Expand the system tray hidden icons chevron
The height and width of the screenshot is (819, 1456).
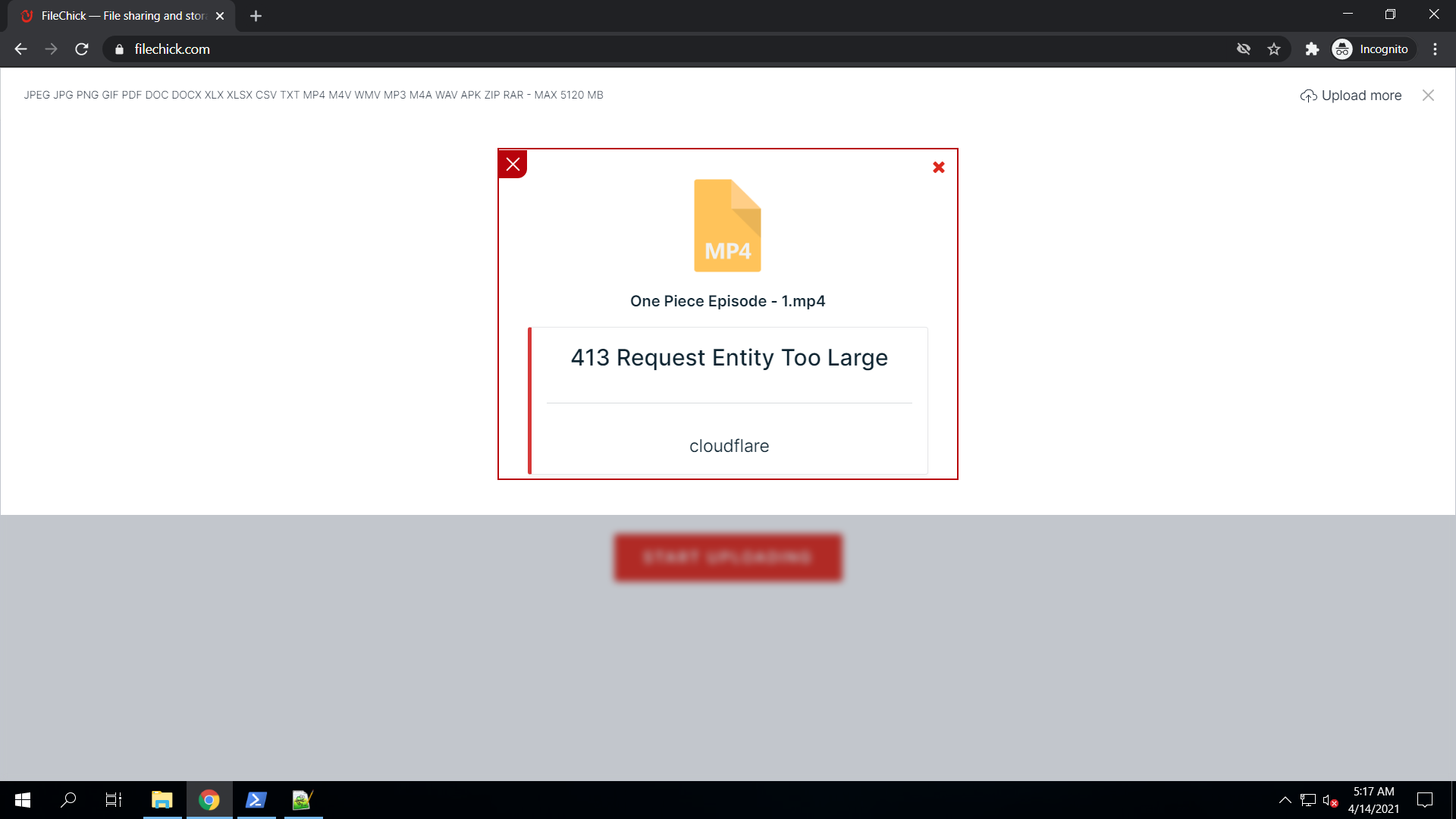click(x=1285, y=800)
